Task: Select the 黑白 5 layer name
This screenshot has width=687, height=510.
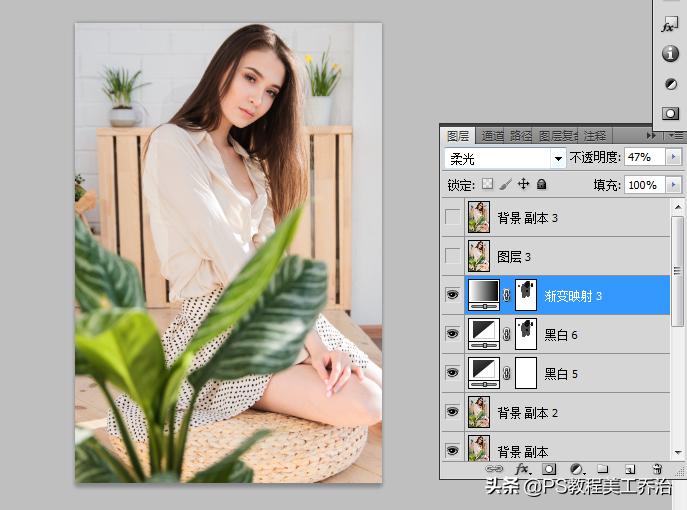Action: 560,374
